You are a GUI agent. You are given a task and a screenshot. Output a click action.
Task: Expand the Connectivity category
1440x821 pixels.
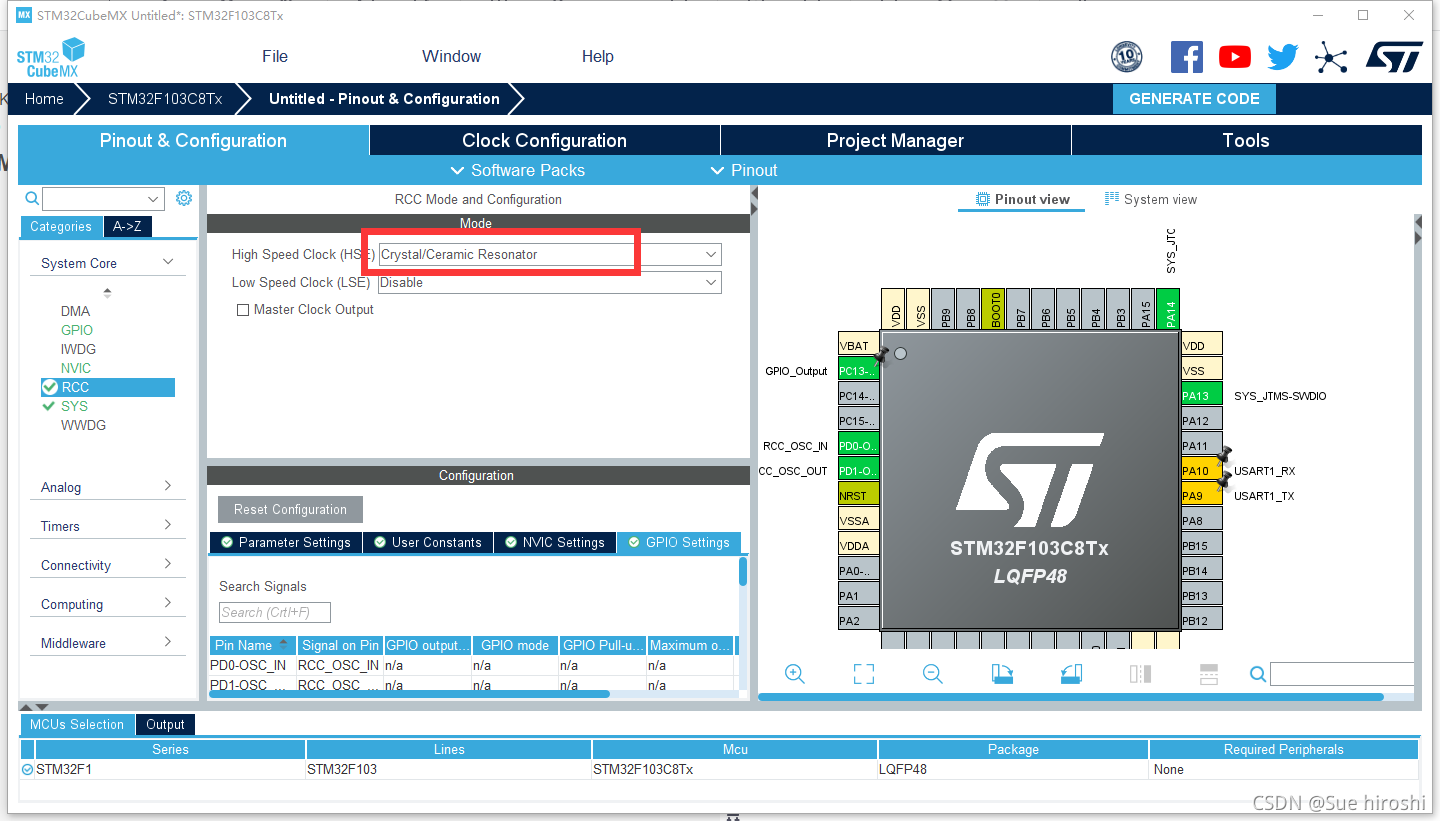click(x=168, y=564)
